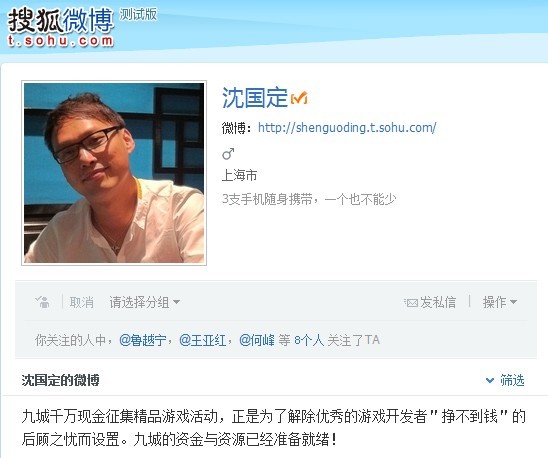Open the shenguoding.t.sohu.com profile link
The image size is (548, 458).
click(347, 128)
